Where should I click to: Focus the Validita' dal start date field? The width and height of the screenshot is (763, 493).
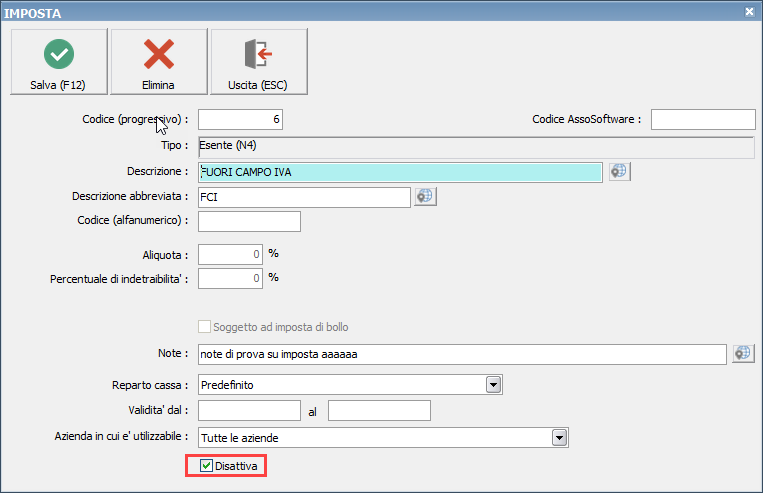[x=249, y=410]
